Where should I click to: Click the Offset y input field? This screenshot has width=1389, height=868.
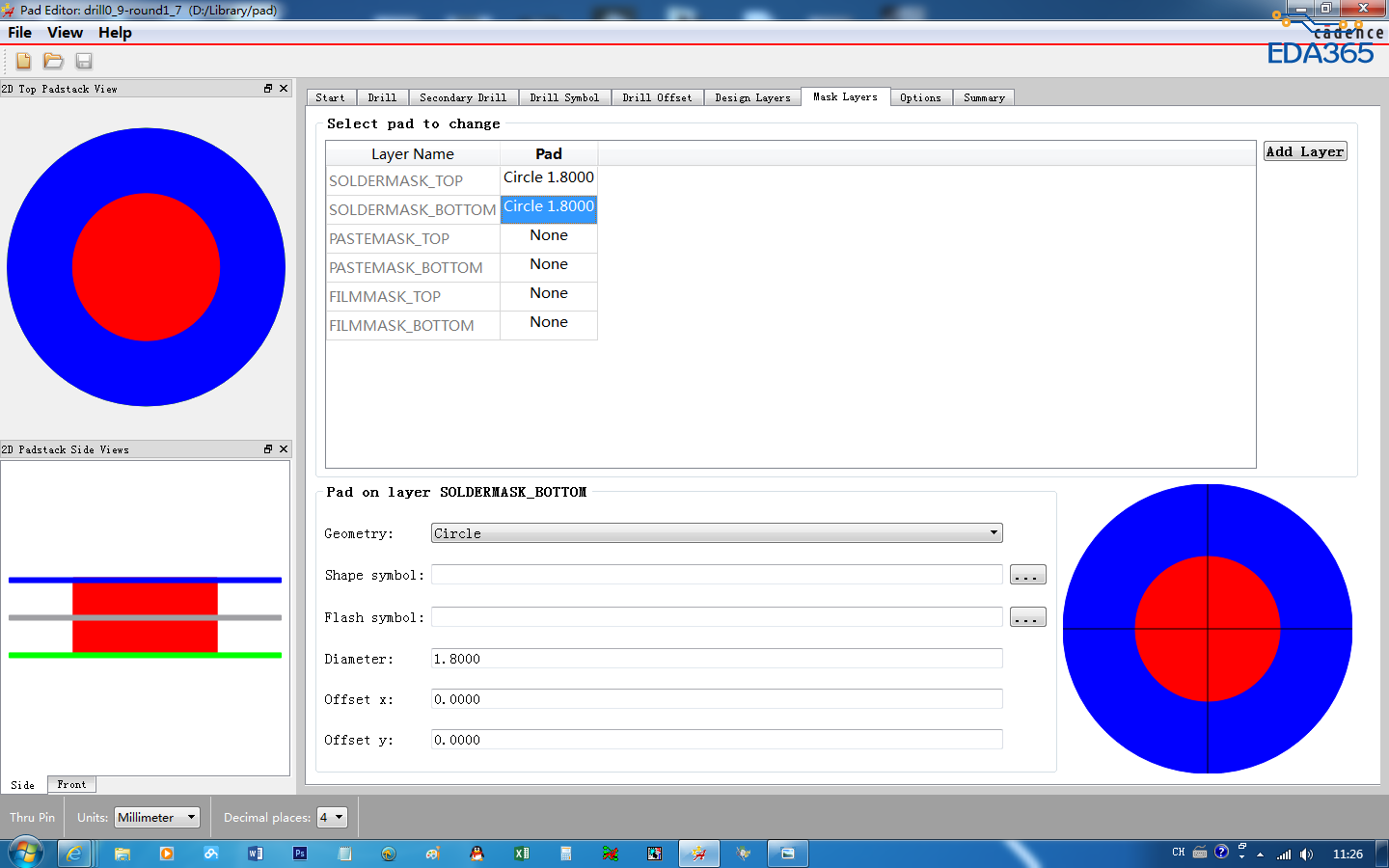click(717, 740)
